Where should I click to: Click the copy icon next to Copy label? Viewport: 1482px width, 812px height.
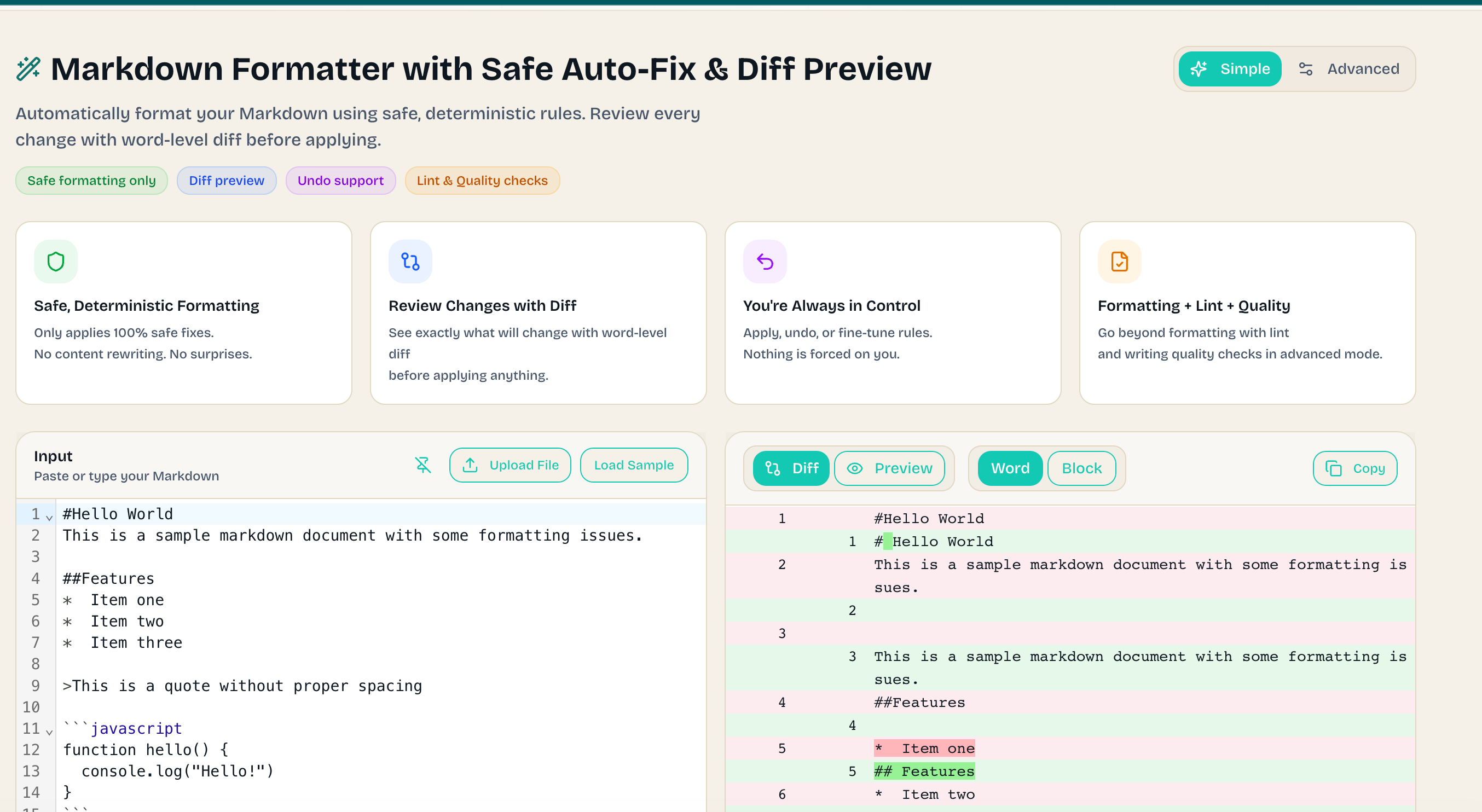pyautogui.click(x=1333, y=468)
